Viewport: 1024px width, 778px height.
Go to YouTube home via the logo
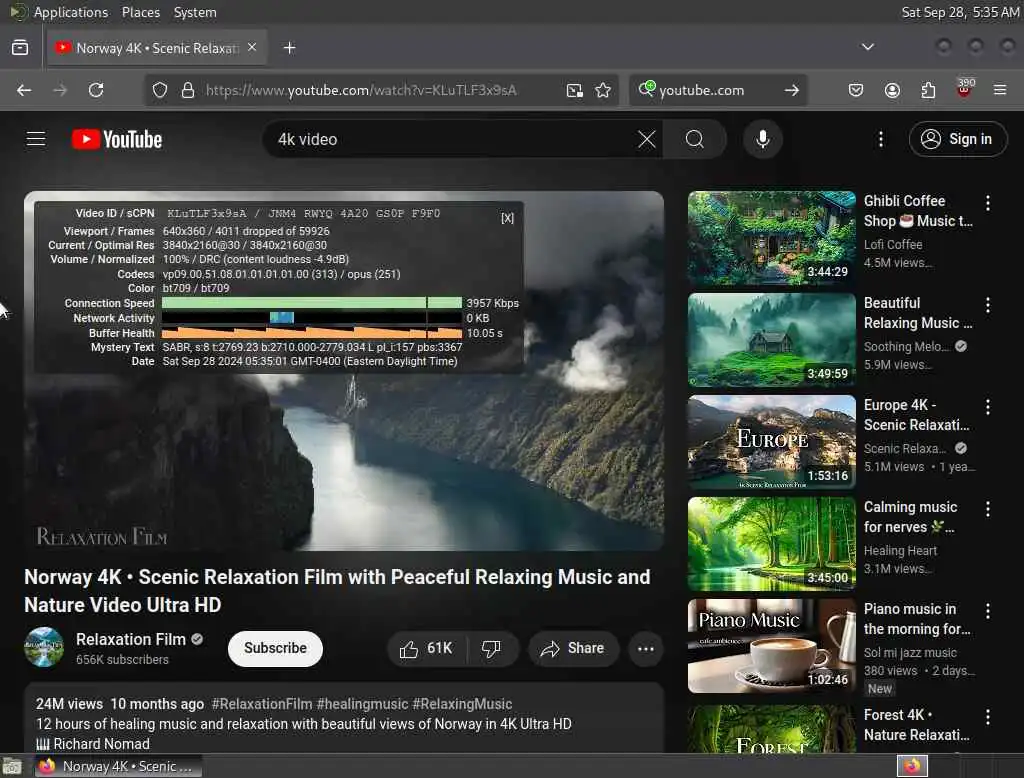pos(117,139)
